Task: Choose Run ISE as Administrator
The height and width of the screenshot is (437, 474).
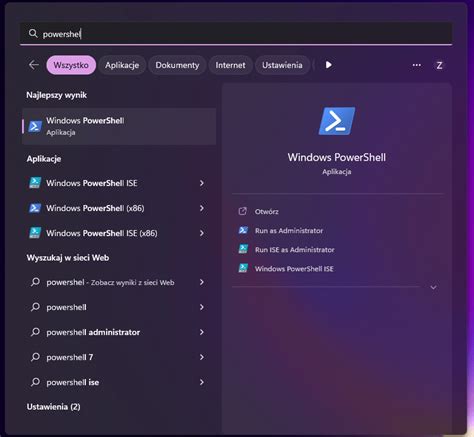Action: point(294,249)
